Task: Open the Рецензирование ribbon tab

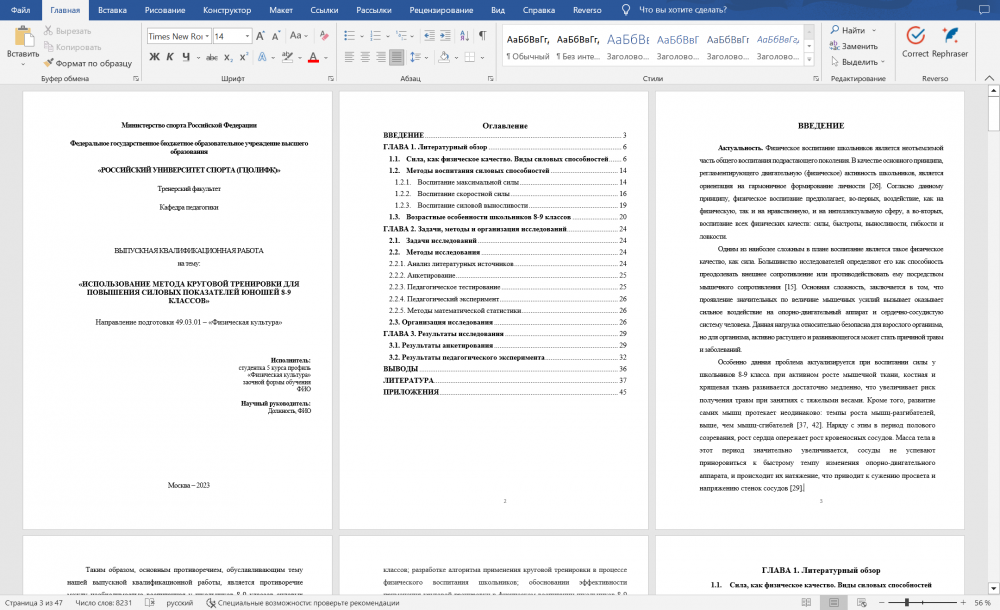Action: tap(441, 10)
